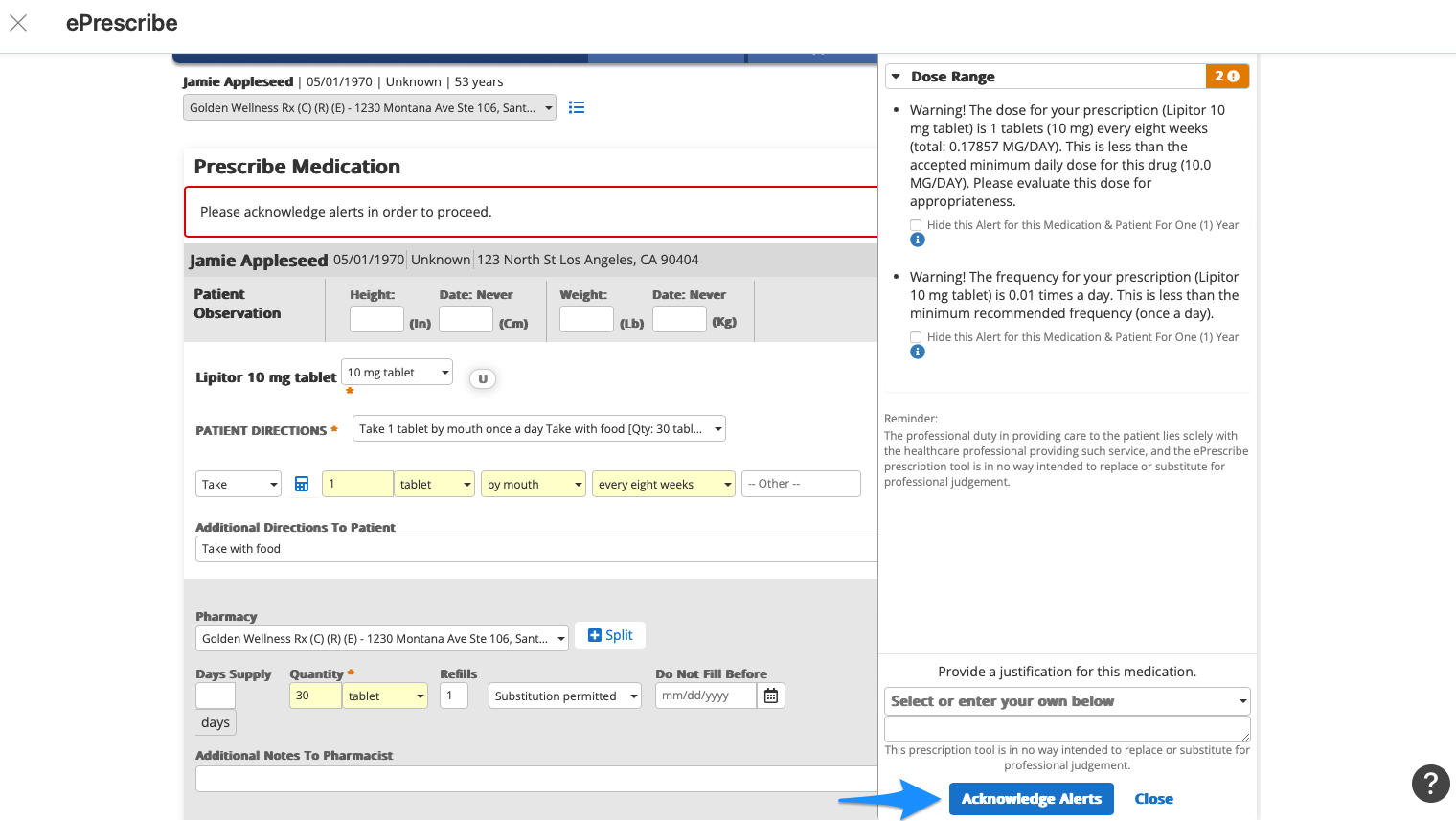Click the info icon under the dose warning
The width and height of the screenshot is (1456, 821).
click(917, 239)
